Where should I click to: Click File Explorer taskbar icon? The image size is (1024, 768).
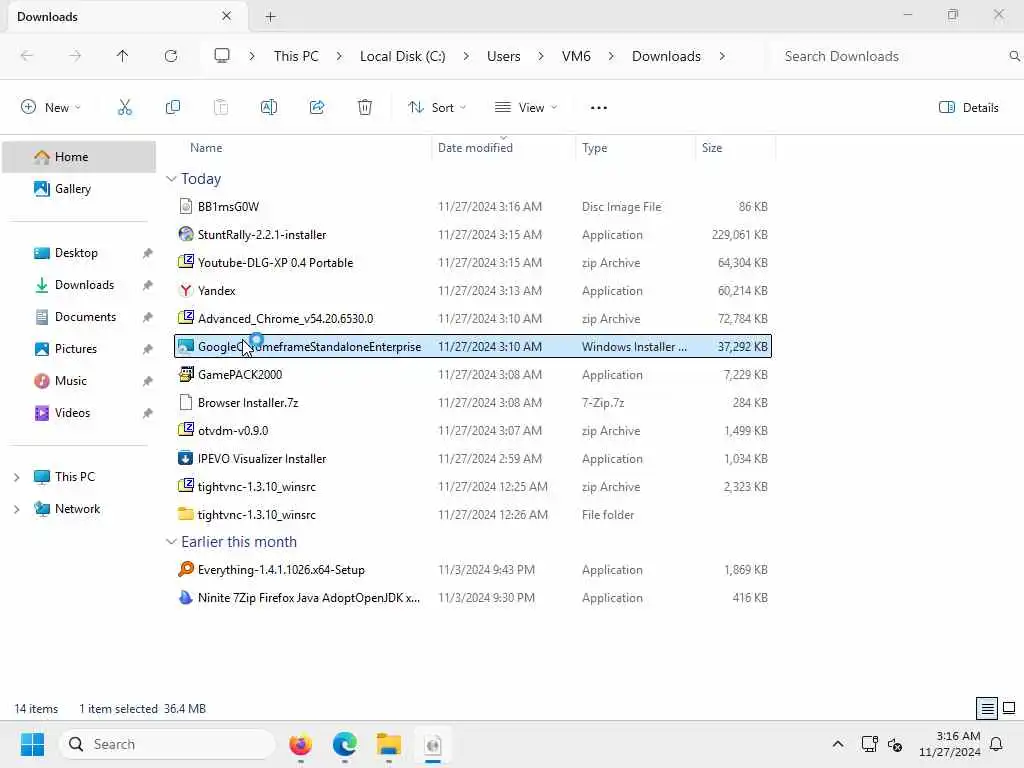click(x=389, y=744)
